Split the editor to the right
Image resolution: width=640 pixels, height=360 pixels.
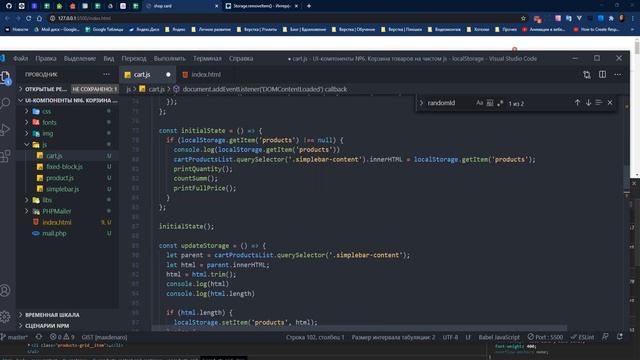click(602, 74)
